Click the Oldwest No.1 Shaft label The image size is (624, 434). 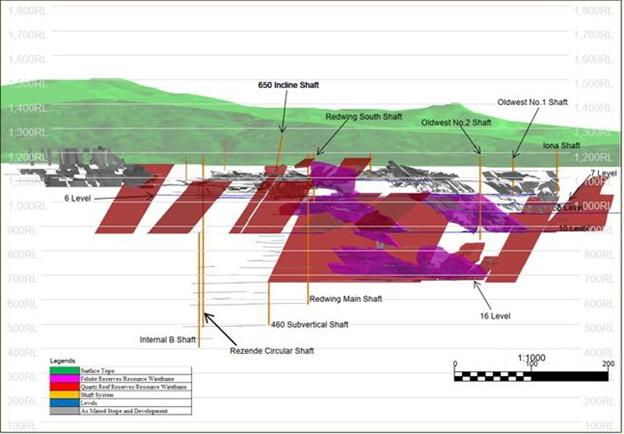[x=533, y=102]
